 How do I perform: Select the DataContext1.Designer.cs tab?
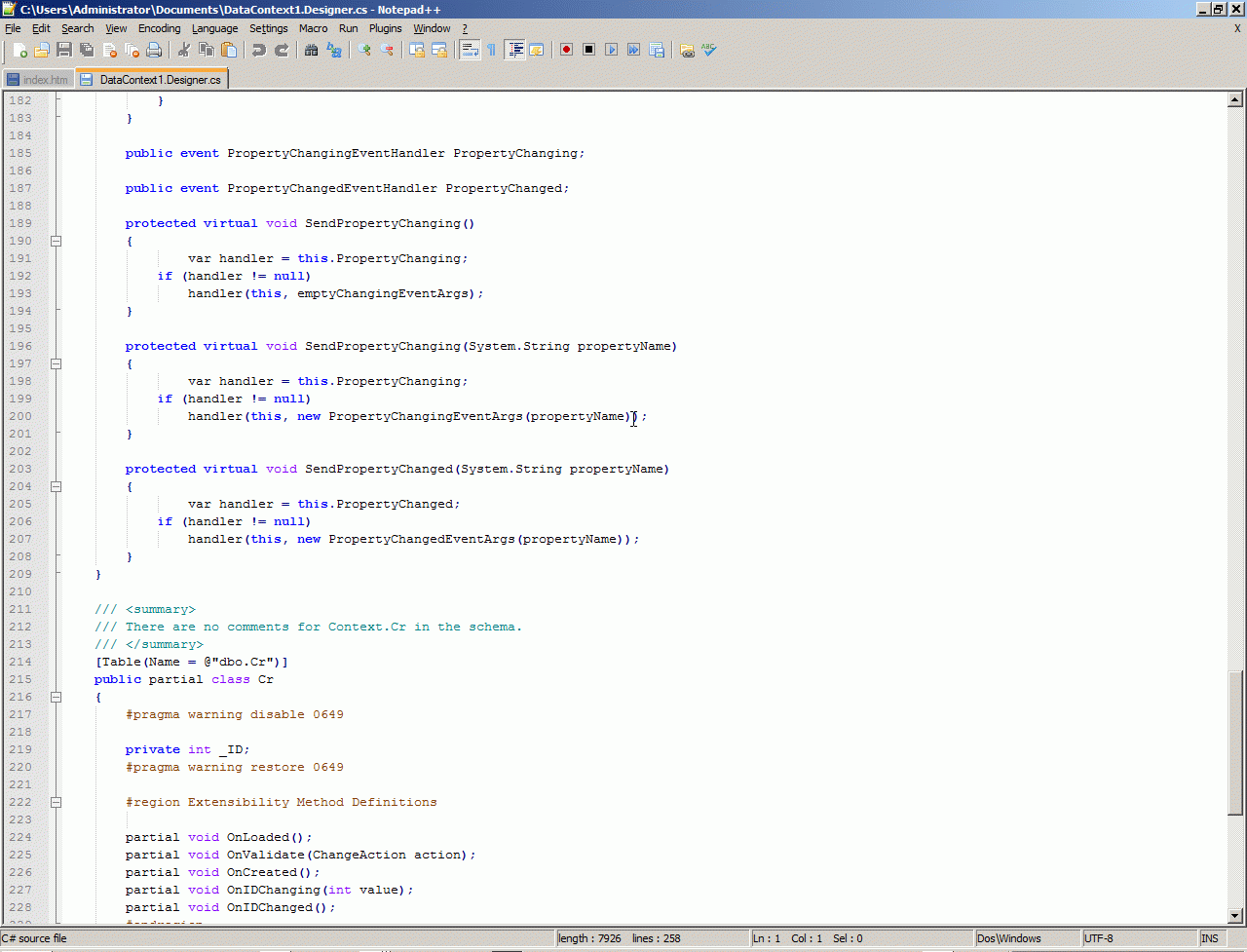152,79
